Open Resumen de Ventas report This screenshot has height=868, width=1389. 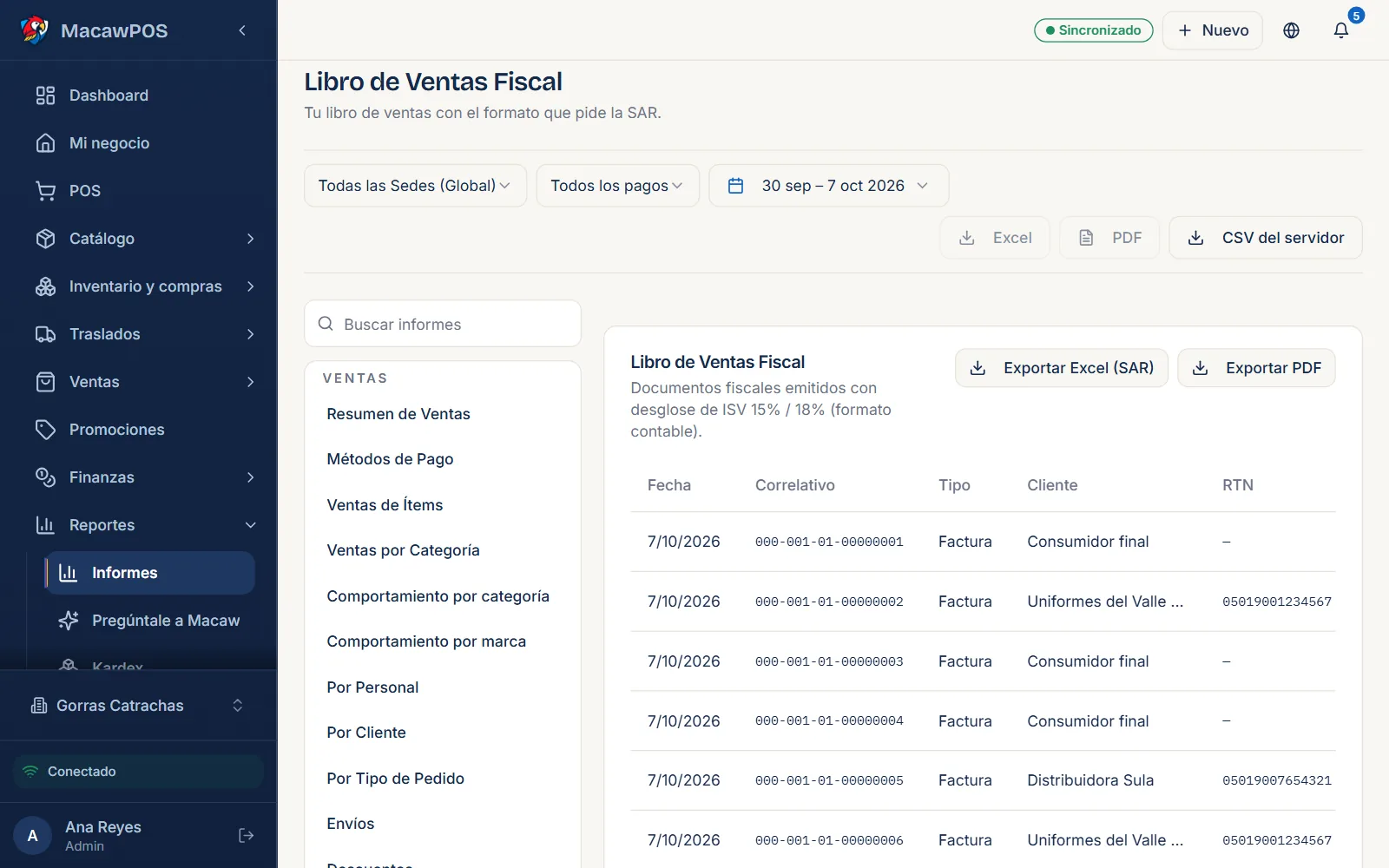point(398,414)
